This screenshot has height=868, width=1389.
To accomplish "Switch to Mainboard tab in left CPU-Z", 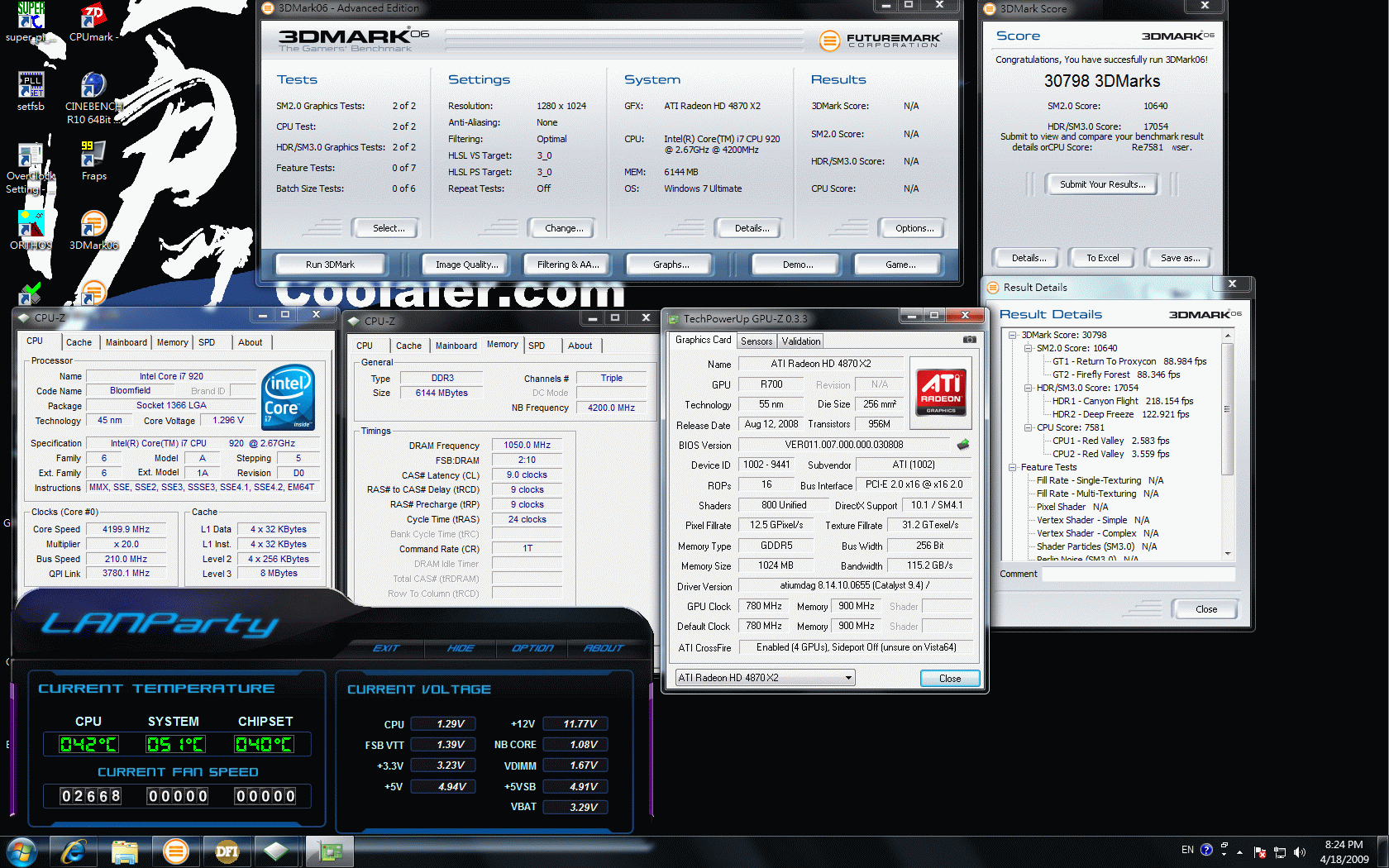I will (x=126, y=342).
